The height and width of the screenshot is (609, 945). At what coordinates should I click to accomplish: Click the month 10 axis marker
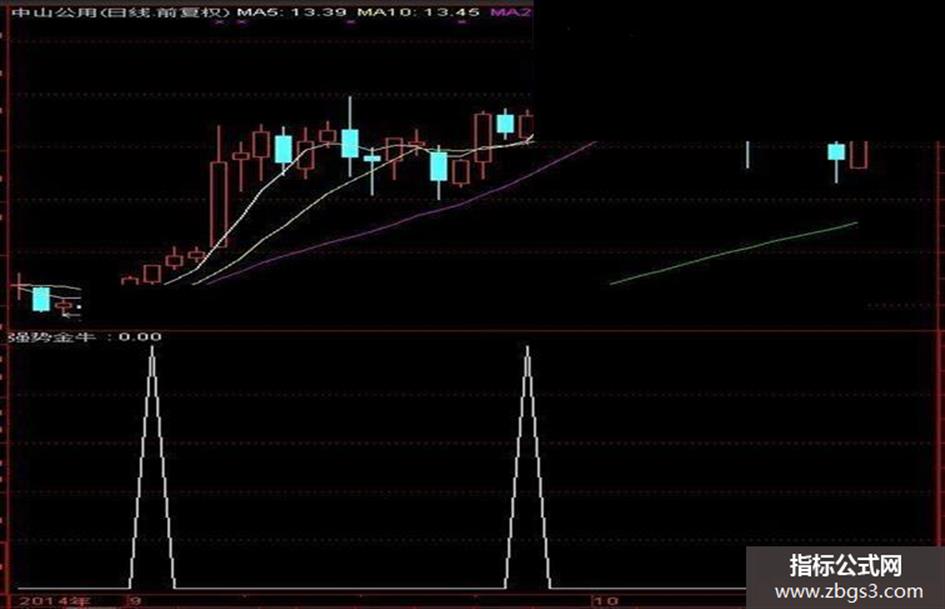(606, 601)
